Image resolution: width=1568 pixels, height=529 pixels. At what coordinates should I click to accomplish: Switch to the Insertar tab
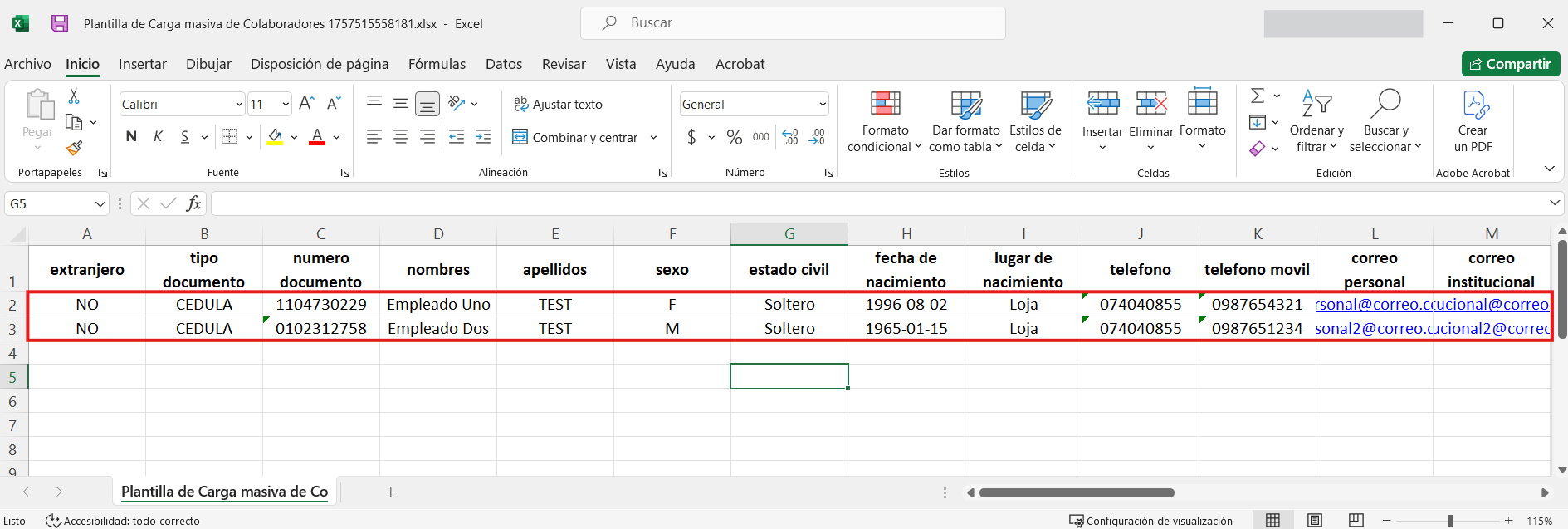tap(143, 64)
